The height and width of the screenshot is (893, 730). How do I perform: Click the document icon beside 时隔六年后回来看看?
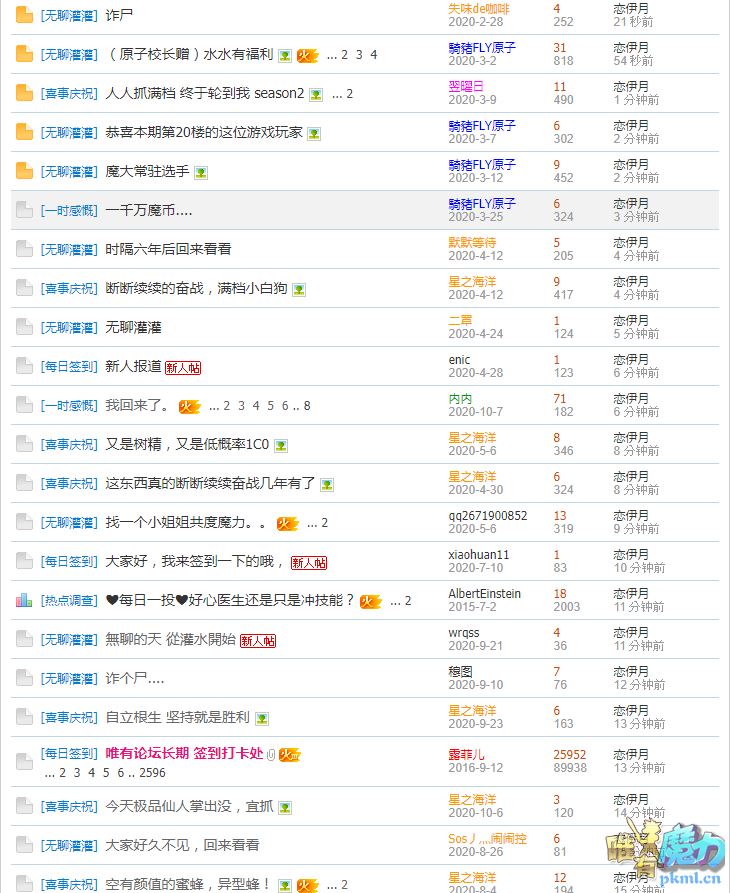[x=25, y=249]
